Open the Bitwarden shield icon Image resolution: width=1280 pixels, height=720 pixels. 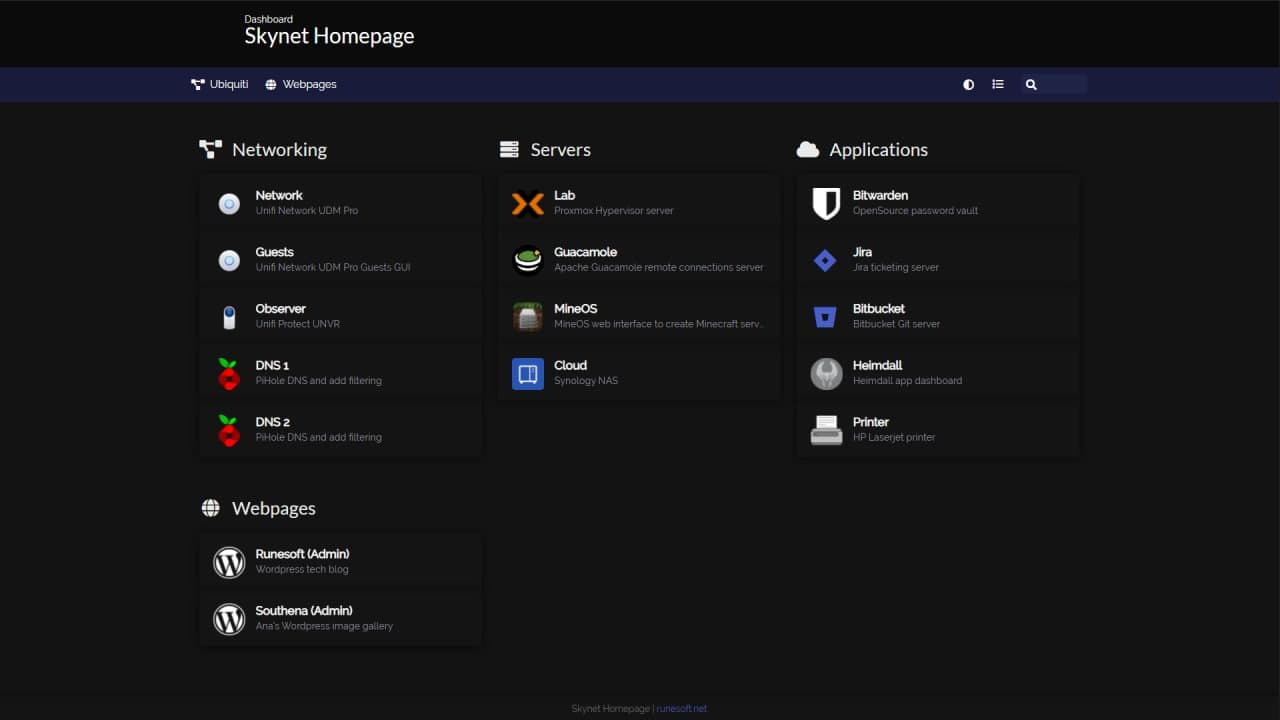(825, 204)
